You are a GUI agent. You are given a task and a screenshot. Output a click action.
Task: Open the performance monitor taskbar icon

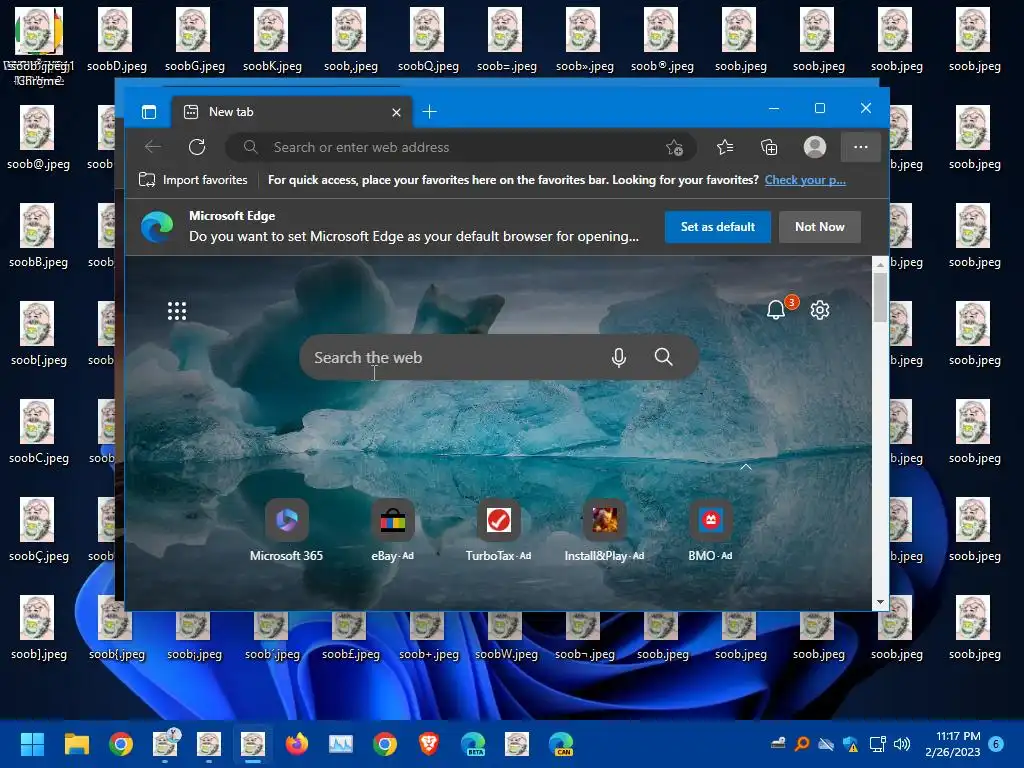pos(341,744)
